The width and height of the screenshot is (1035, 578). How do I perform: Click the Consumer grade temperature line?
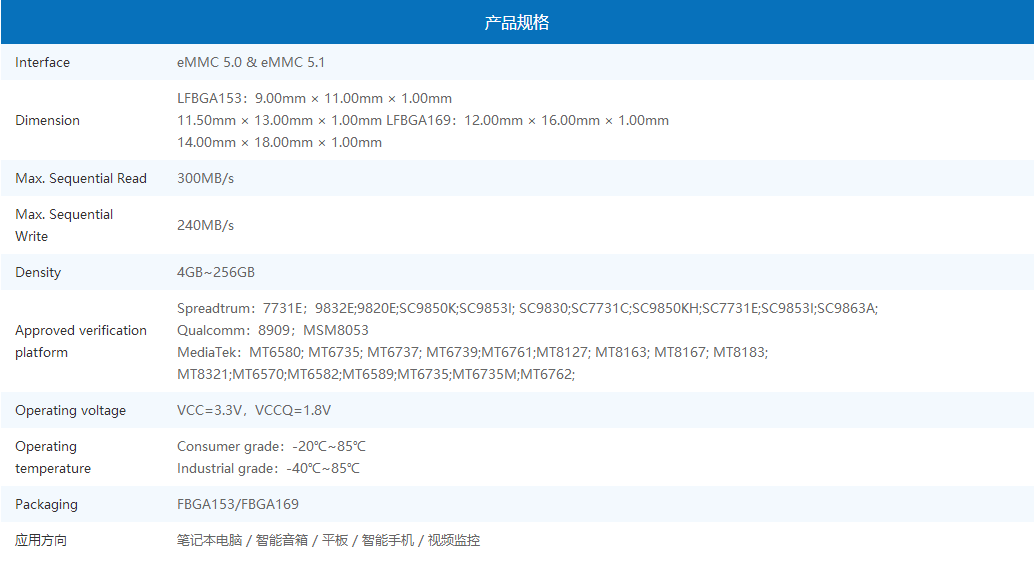point(271,447)
